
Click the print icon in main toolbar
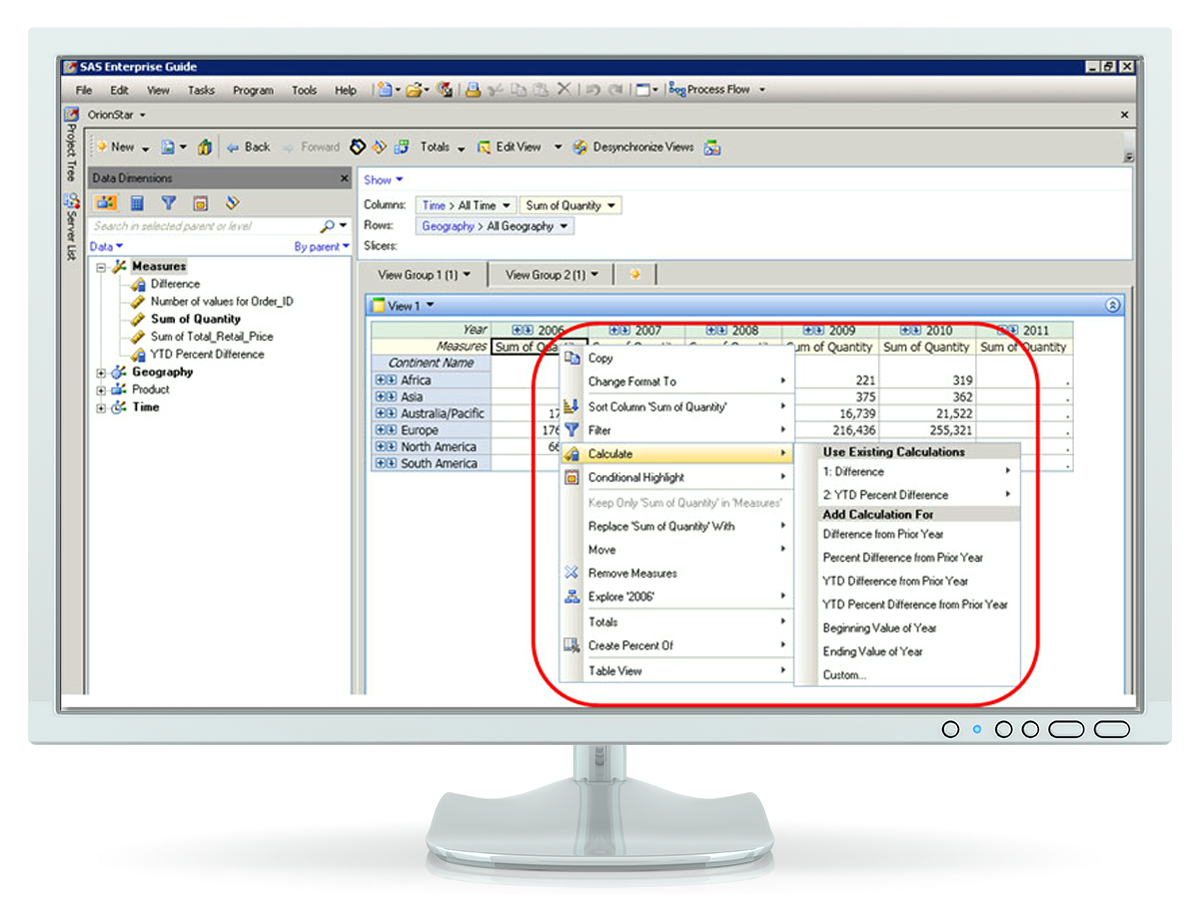click(473, 89)
